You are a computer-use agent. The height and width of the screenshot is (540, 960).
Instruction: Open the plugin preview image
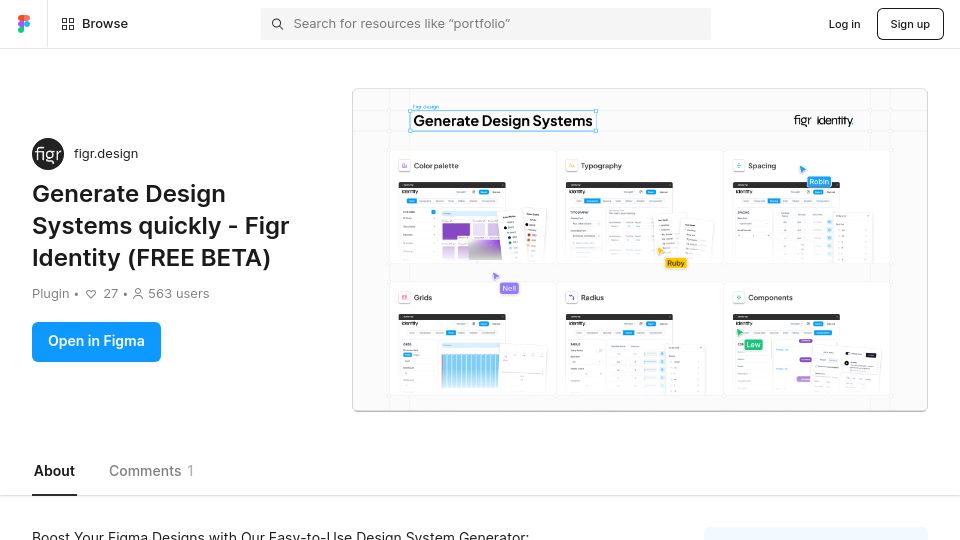640,250
